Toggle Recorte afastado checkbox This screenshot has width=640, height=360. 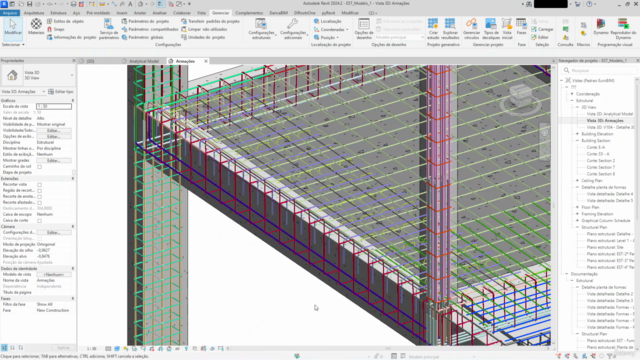(x=40, y=202)
